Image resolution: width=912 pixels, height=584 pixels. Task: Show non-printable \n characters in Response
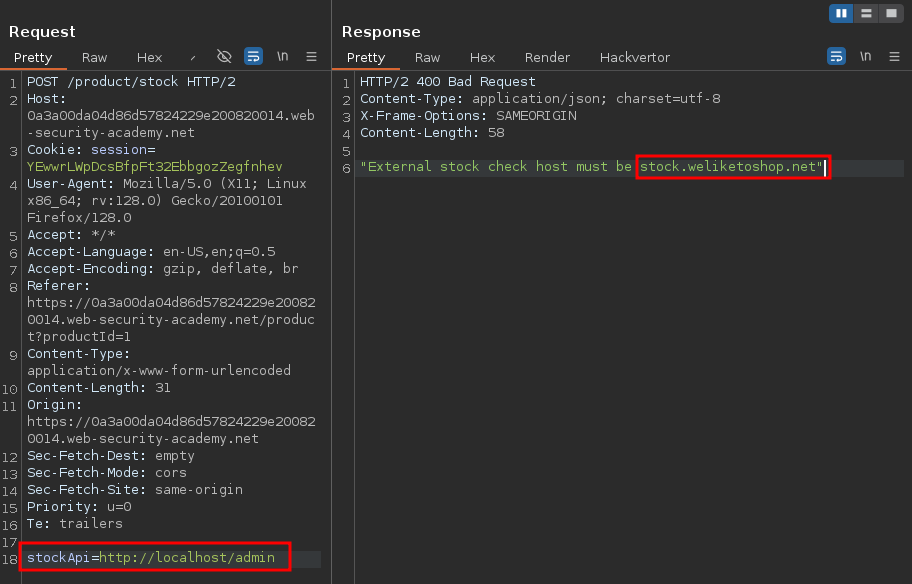click(x=865, y=57)
